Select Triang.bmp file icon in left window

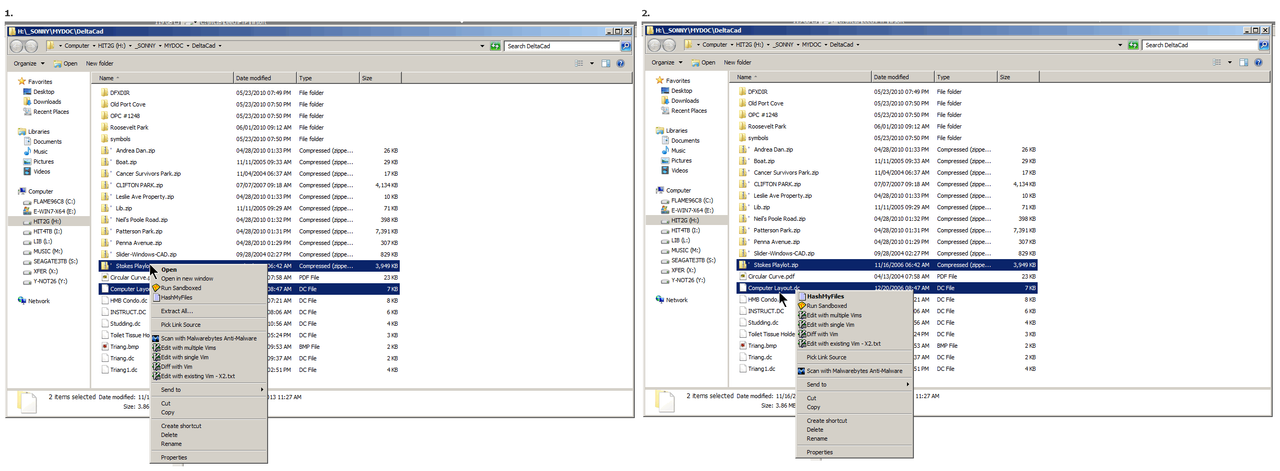tap(104, 346)
